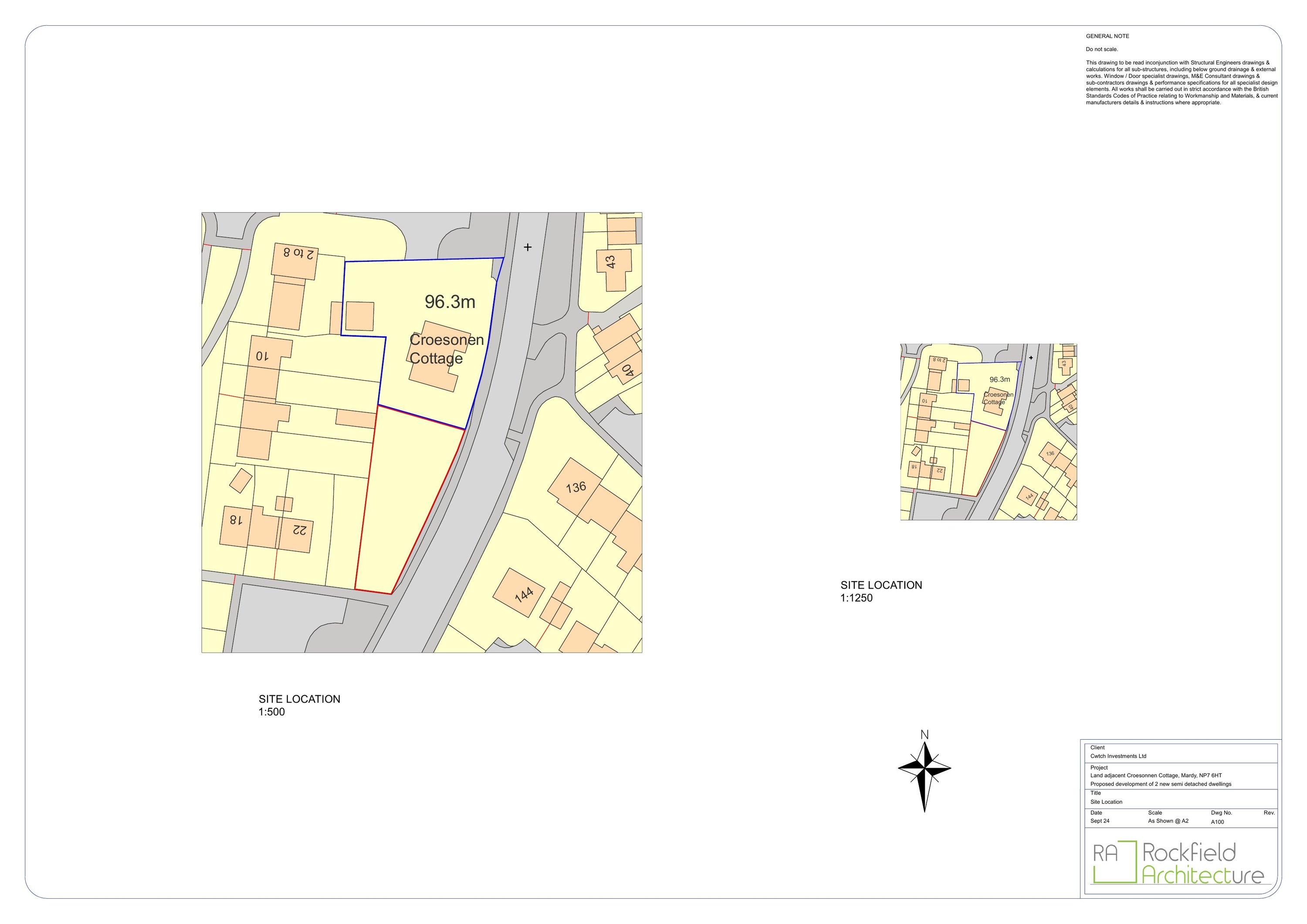Click the date field Sept 24
This screenshot has height=924, width=1307.
tap(1100, 821)
